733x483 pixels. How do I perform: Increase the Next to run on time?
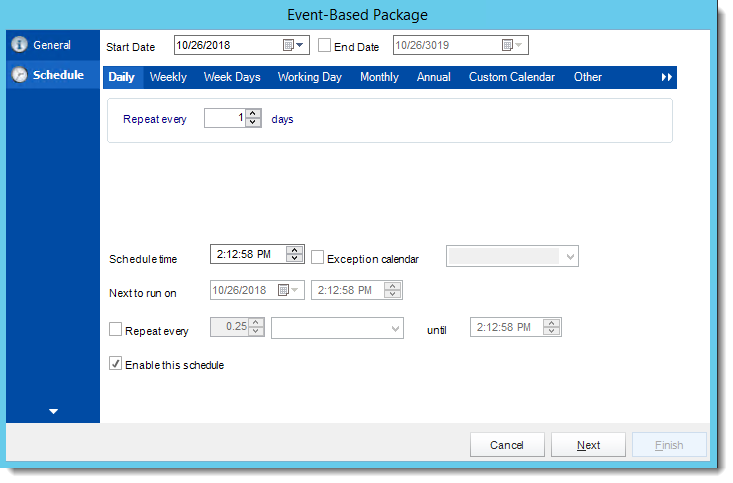(x=392, y=286)
